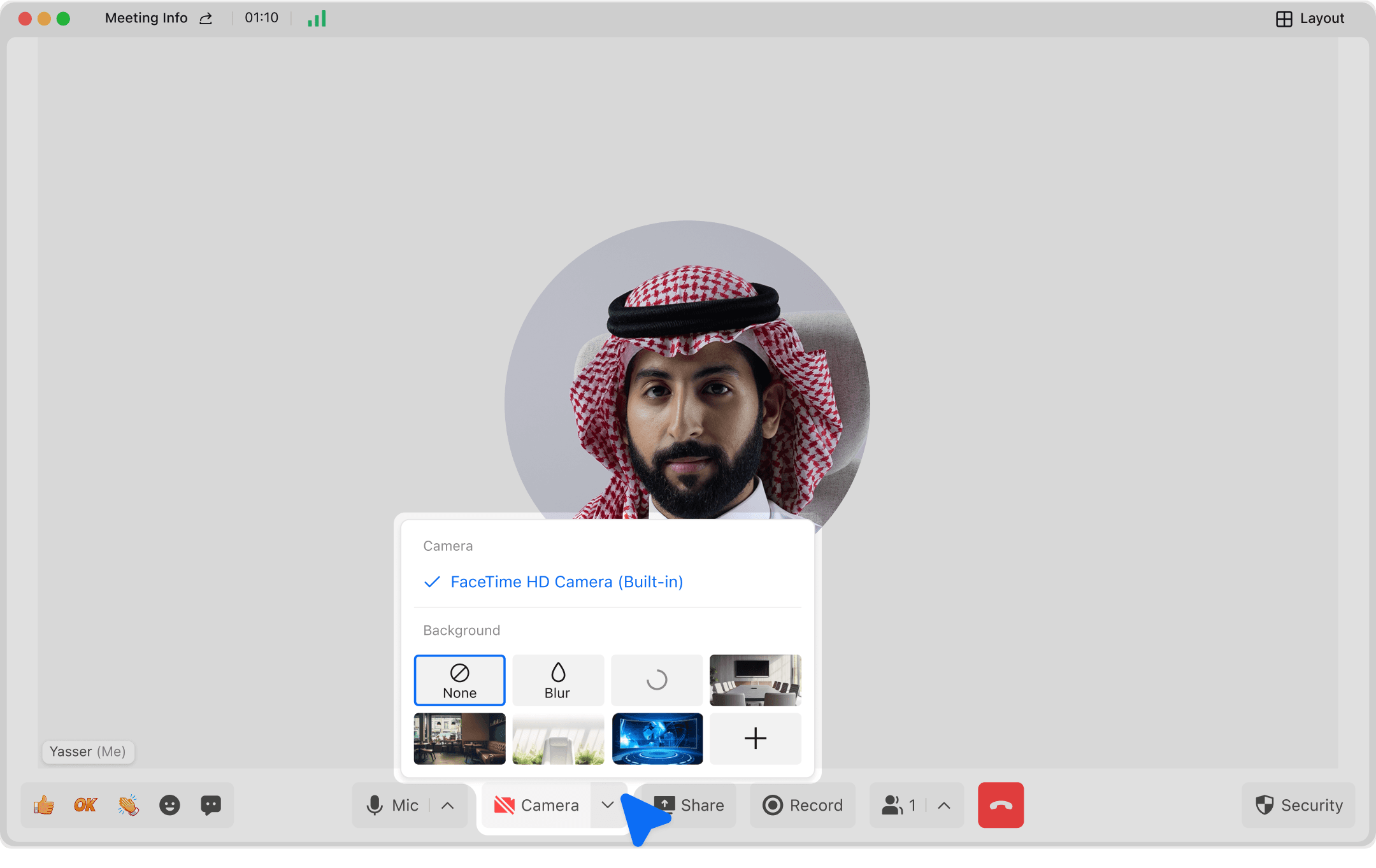The image size is (1376, 868).
Task: Expand the Mic options chevron
Action: click(x=448, y=806)
